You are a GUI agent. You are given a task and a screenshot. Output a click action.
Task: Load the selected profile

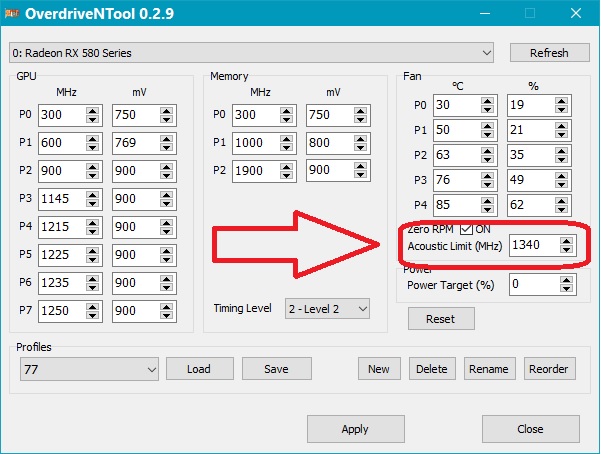point(200,369)
